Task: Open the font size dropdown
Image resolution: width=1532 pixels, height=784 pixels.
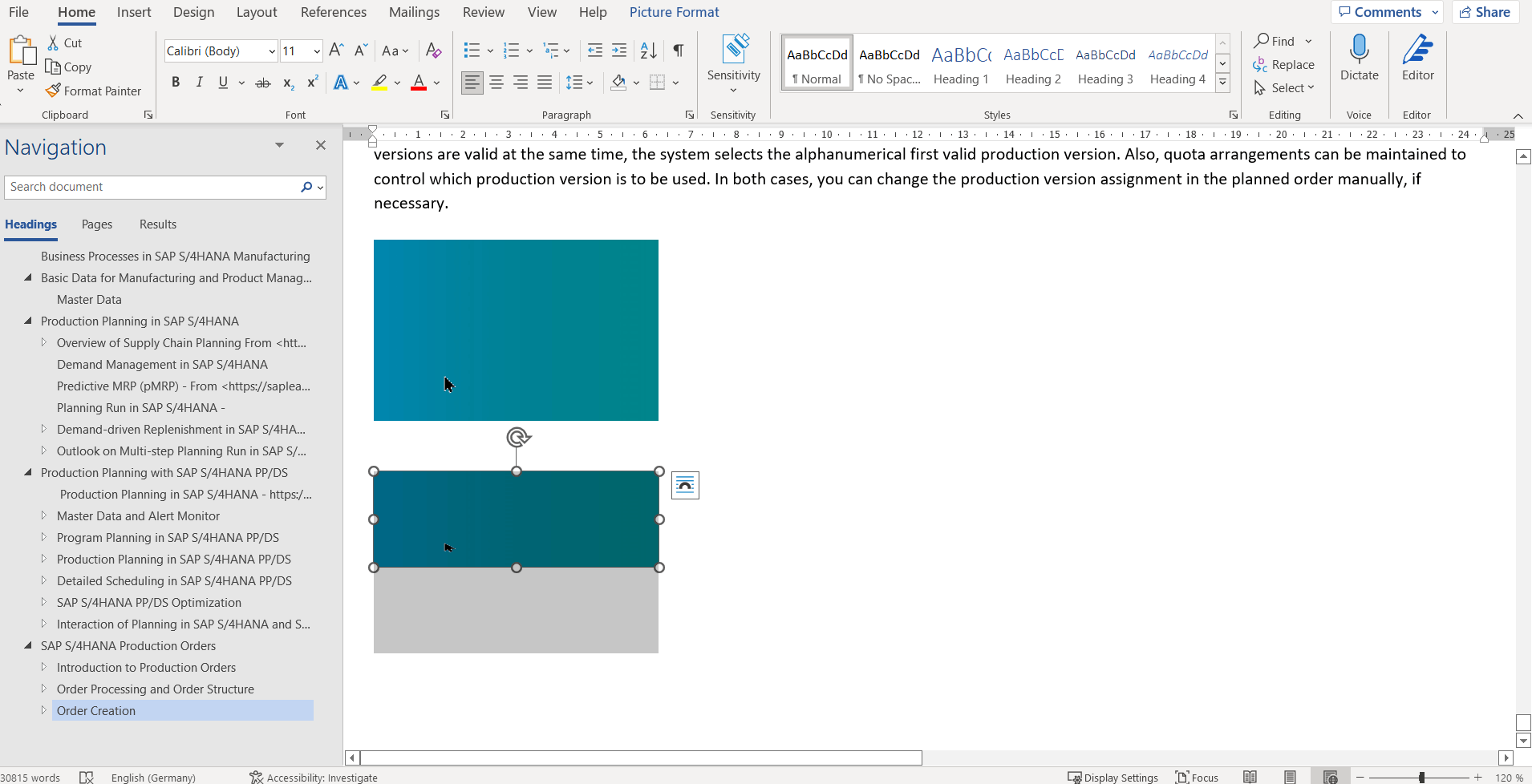Action: point(317,51)
